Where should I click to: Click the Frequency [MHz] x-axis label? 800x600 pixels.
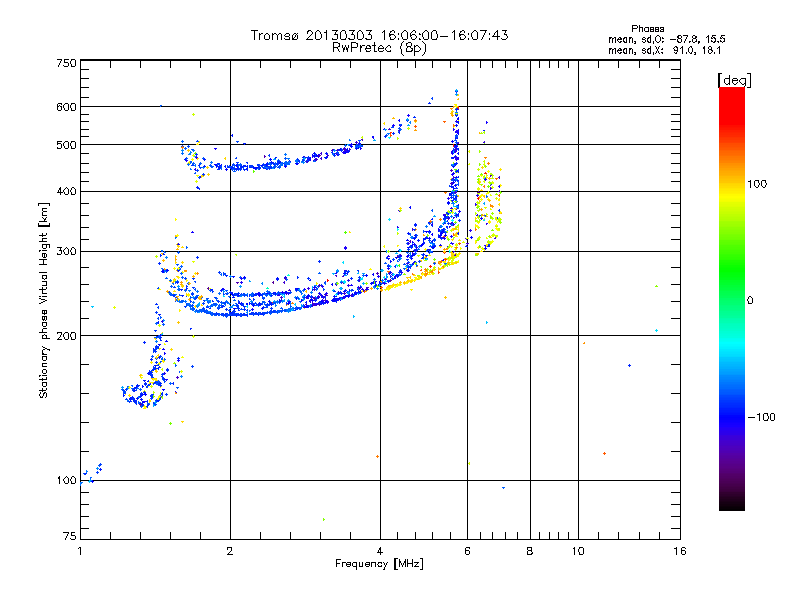(x=379, y=565)
